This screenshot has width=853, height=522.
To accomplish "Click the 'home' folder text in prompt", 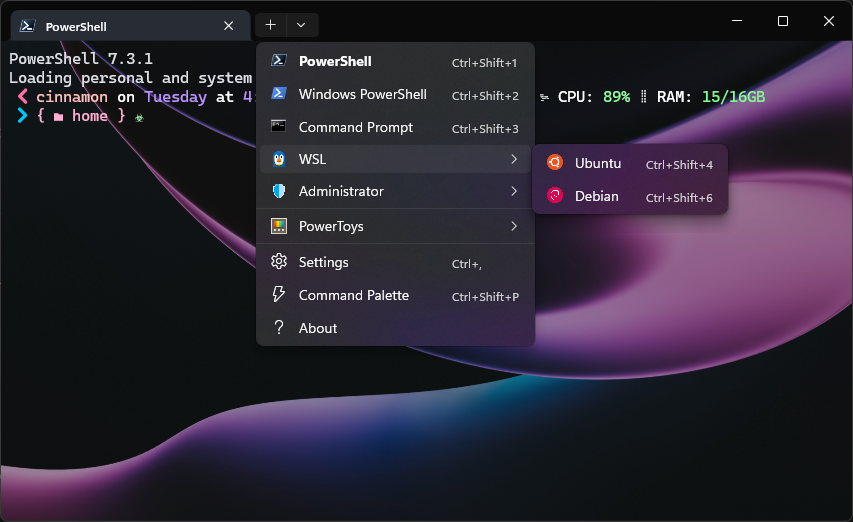I will pos(90,116).
